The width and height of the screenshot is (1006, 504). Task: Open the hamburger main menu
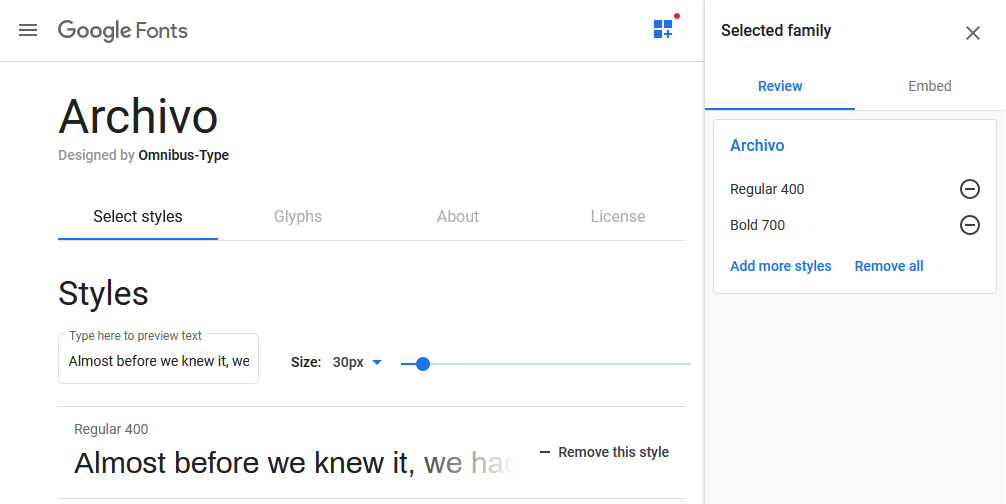[x=28, y=30]
